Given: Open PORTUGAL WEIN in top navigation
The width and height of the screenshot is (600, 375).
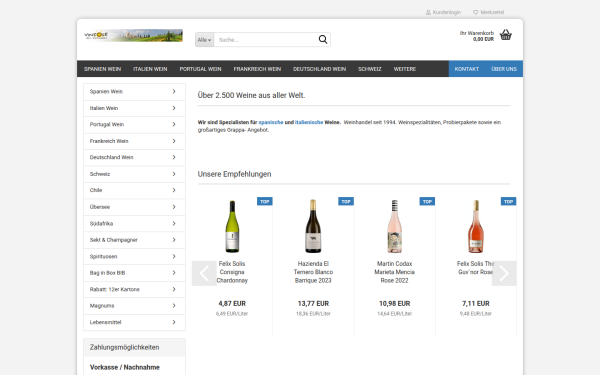Looking at the screenshot, I should point(201,69).
